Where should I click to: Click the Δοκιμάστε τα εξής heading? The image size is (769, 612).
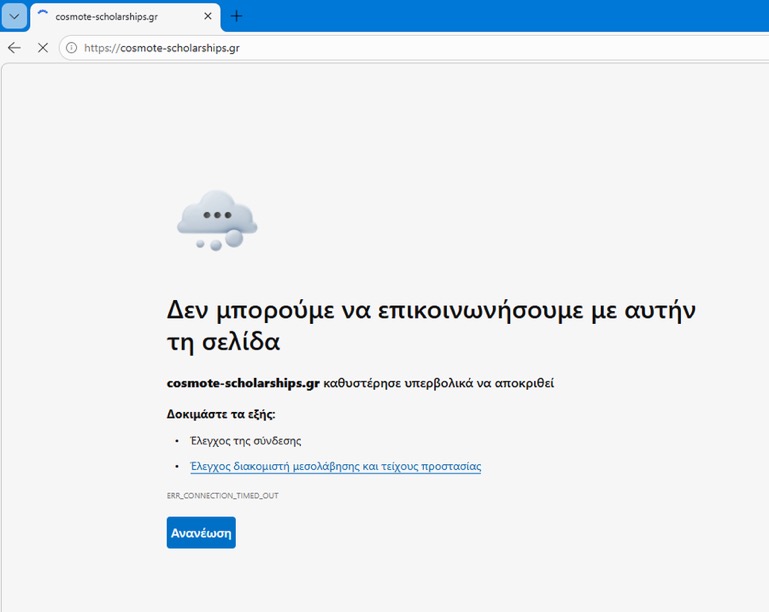click(221, 414)
